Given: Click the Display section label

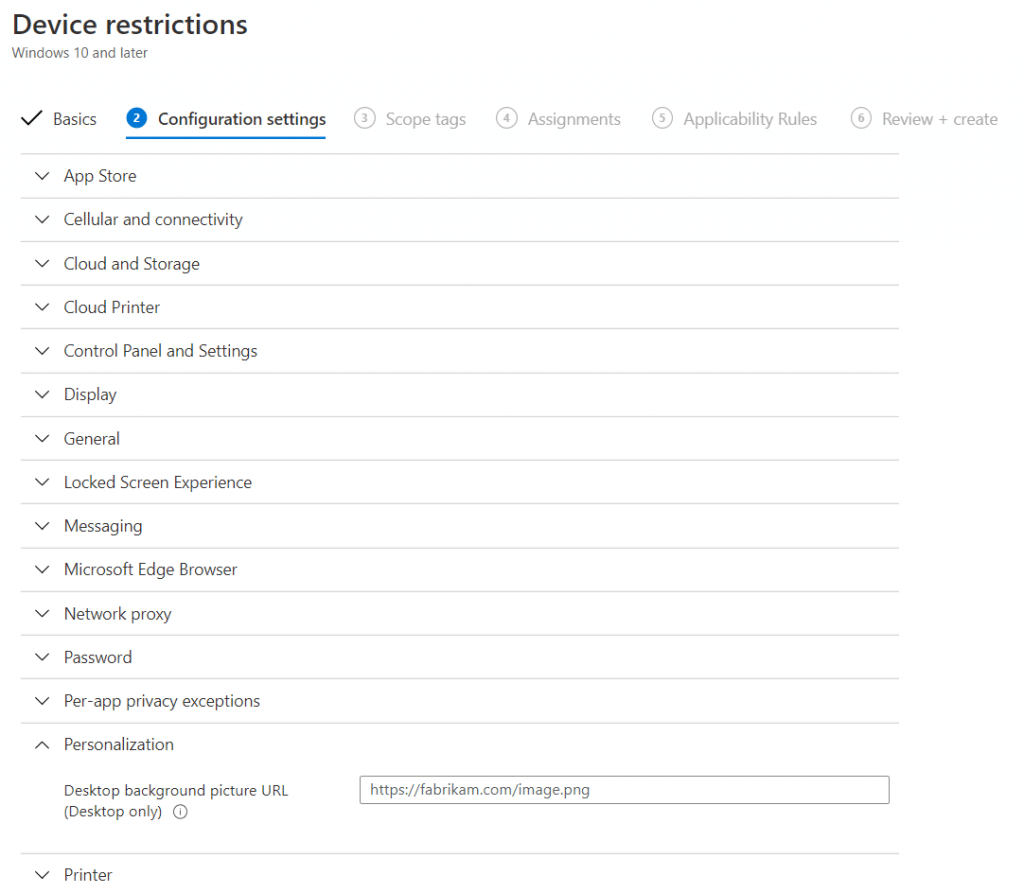Looking at the screenshot, I should click(x=90, y=395).
